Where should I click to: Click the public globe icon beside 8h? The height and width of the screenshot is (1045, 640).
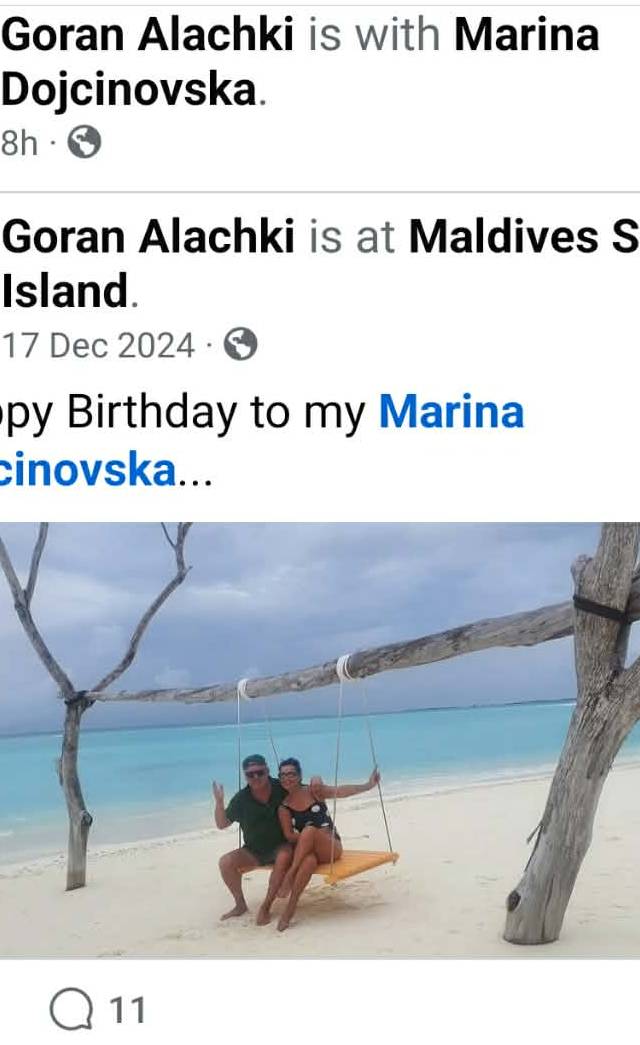[85, 142]
